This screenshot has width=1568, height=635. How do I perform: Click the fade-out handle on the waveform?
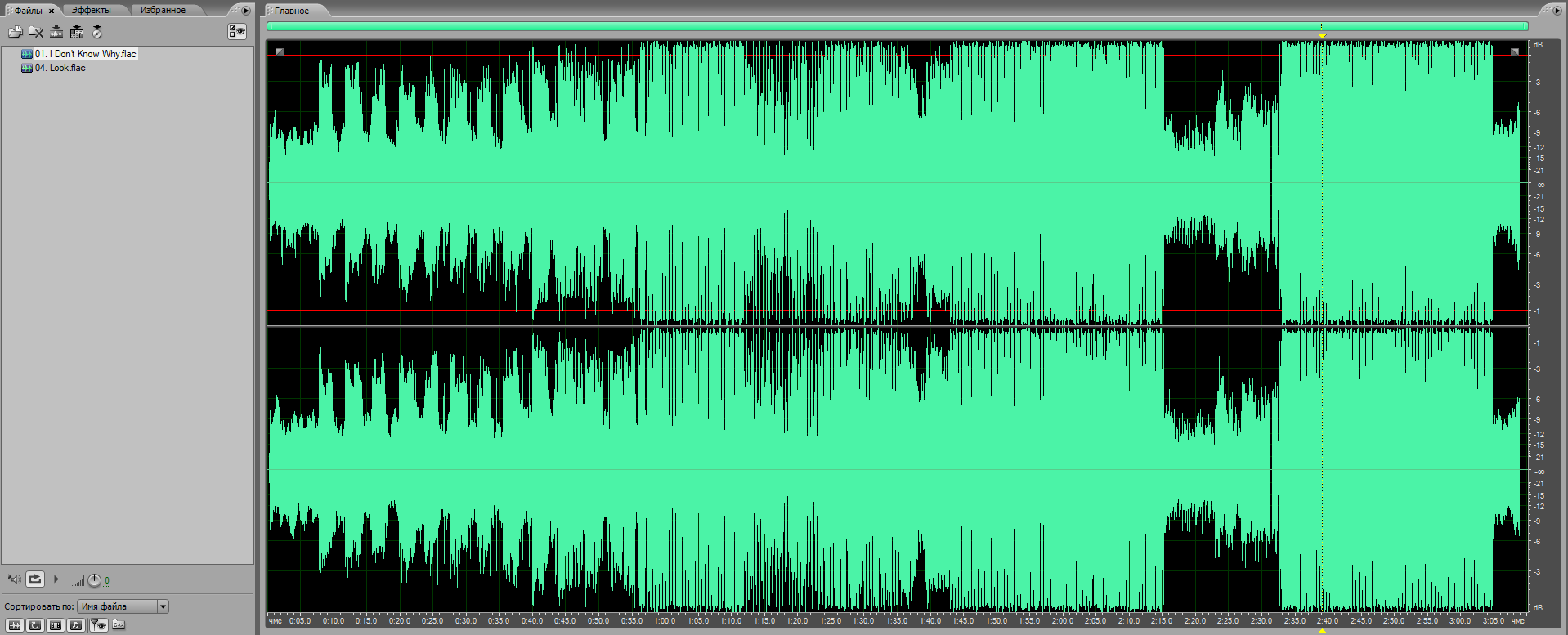1514,51
